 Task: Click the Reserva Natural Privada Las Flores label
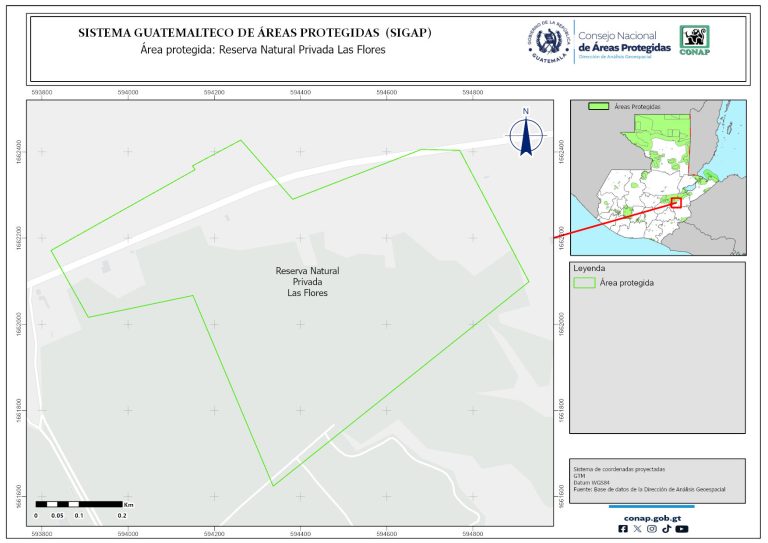point(307,282)
